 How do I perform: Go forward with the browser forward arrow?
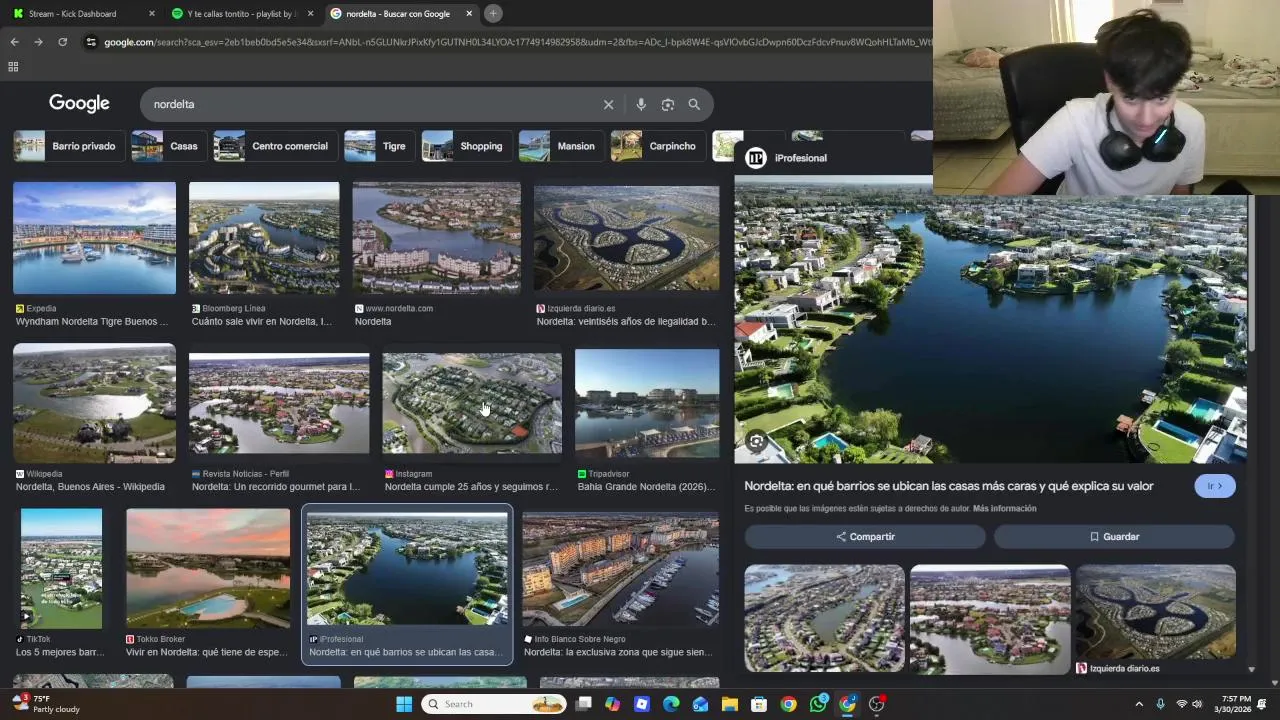point(38,42)
